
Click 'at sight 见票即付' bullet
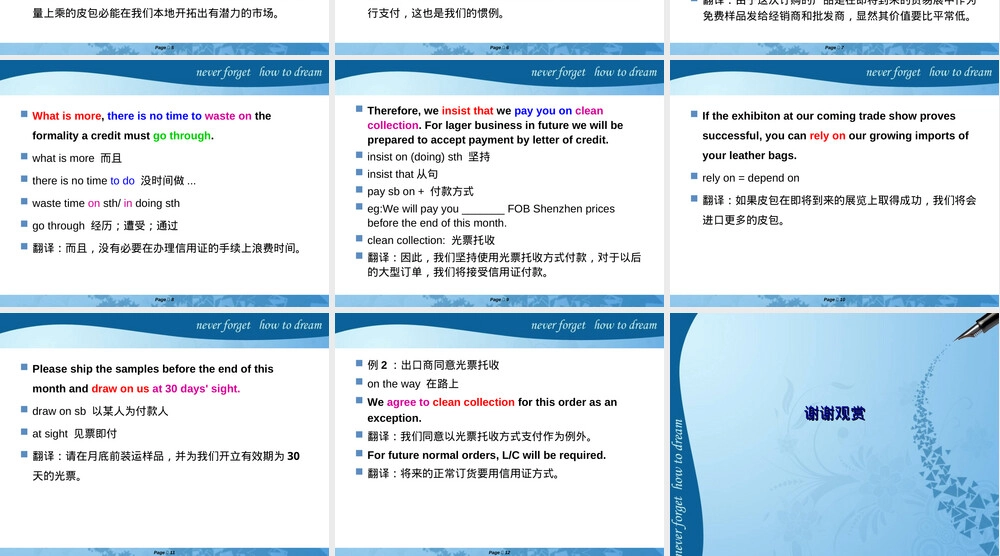tap(75, 434)
